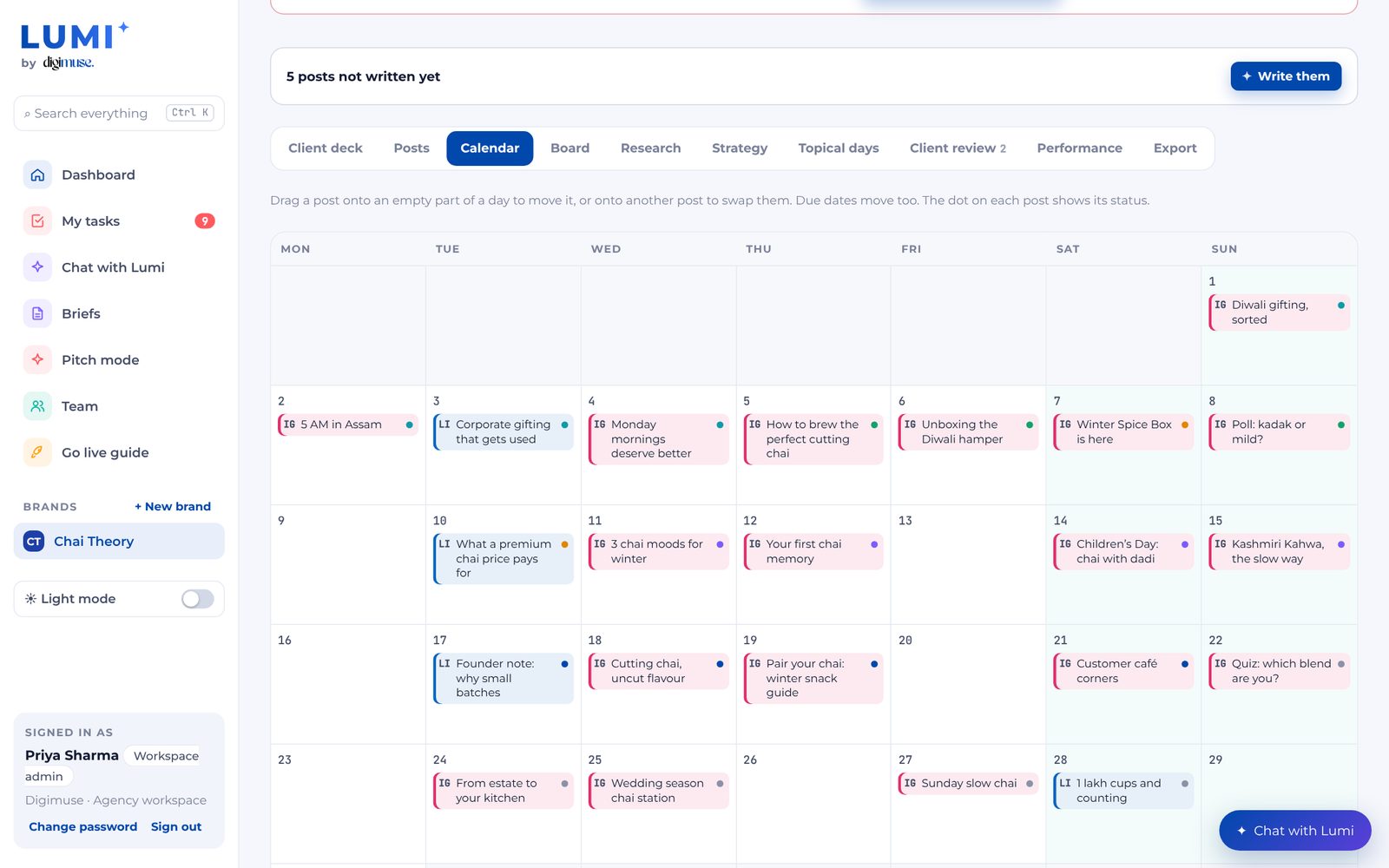Open the Quiz: which blend are you? post
The height and width of the screenshot is (868, 1389).
click(x=1279, y=671)
